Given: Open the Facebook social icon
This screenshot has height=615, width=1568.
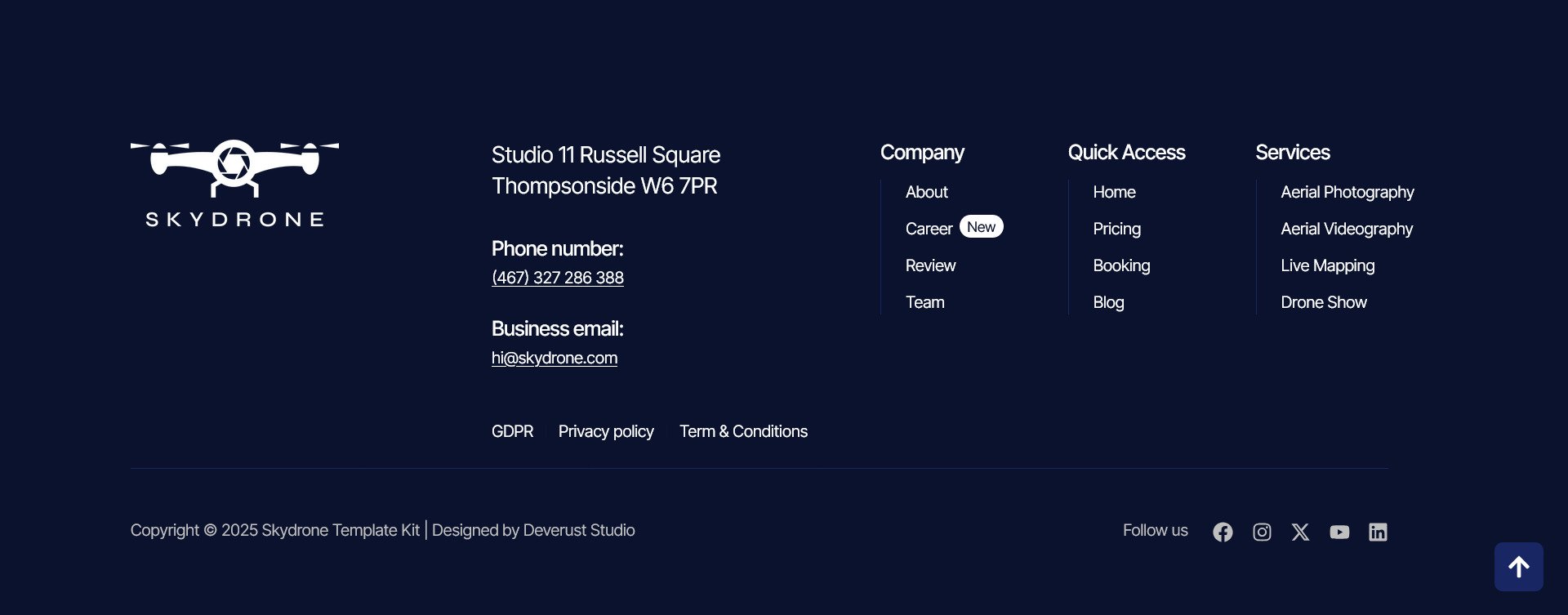Looking at the screenshot, I should tap(1223, 532).
